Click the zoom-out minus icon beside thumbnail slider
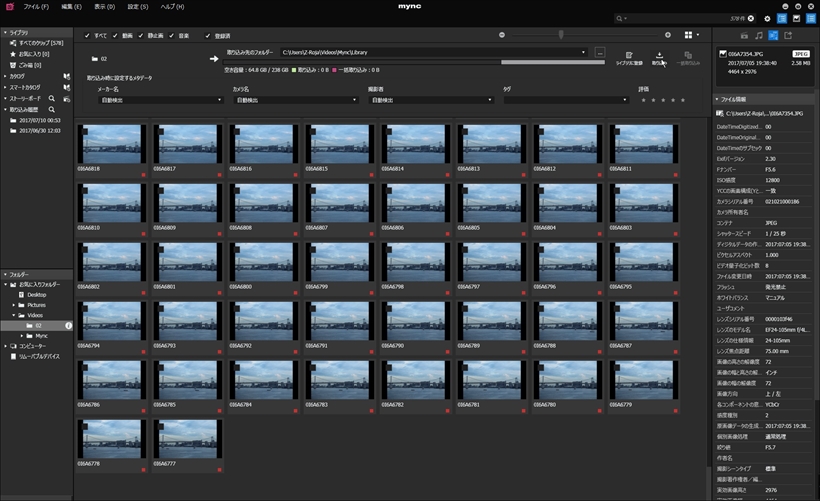Viewport: 820px width, 501px height. [x=502, y=35]
